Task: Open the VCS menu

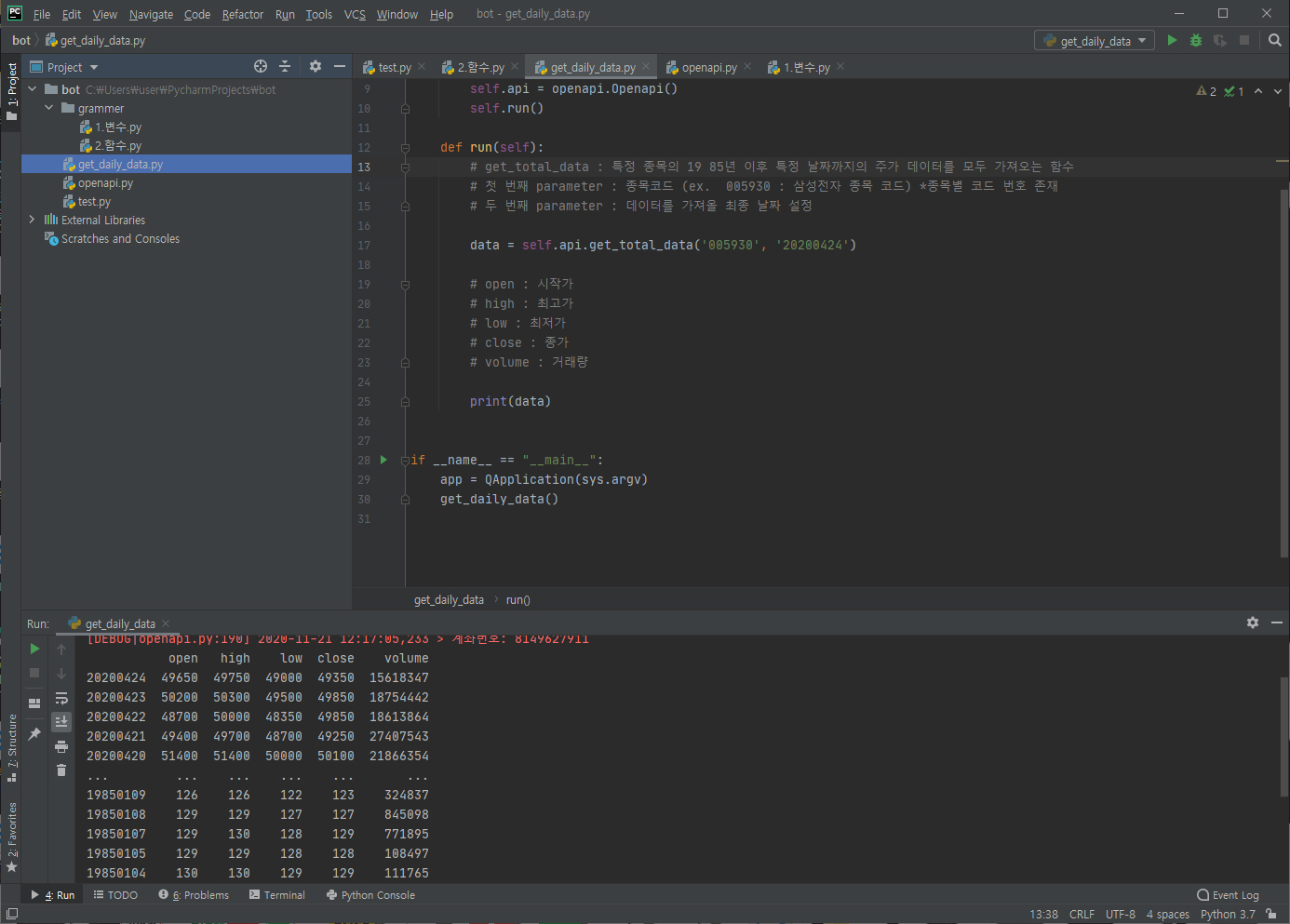Action: tap(355, 14)
